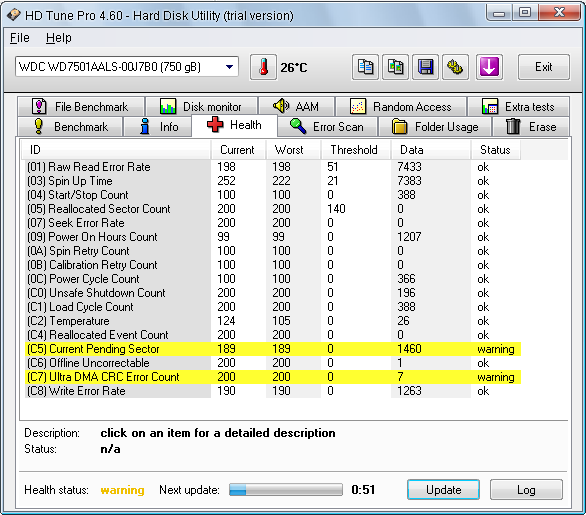
Task: Click the trash can Erase icon
Action: point(513,126)
